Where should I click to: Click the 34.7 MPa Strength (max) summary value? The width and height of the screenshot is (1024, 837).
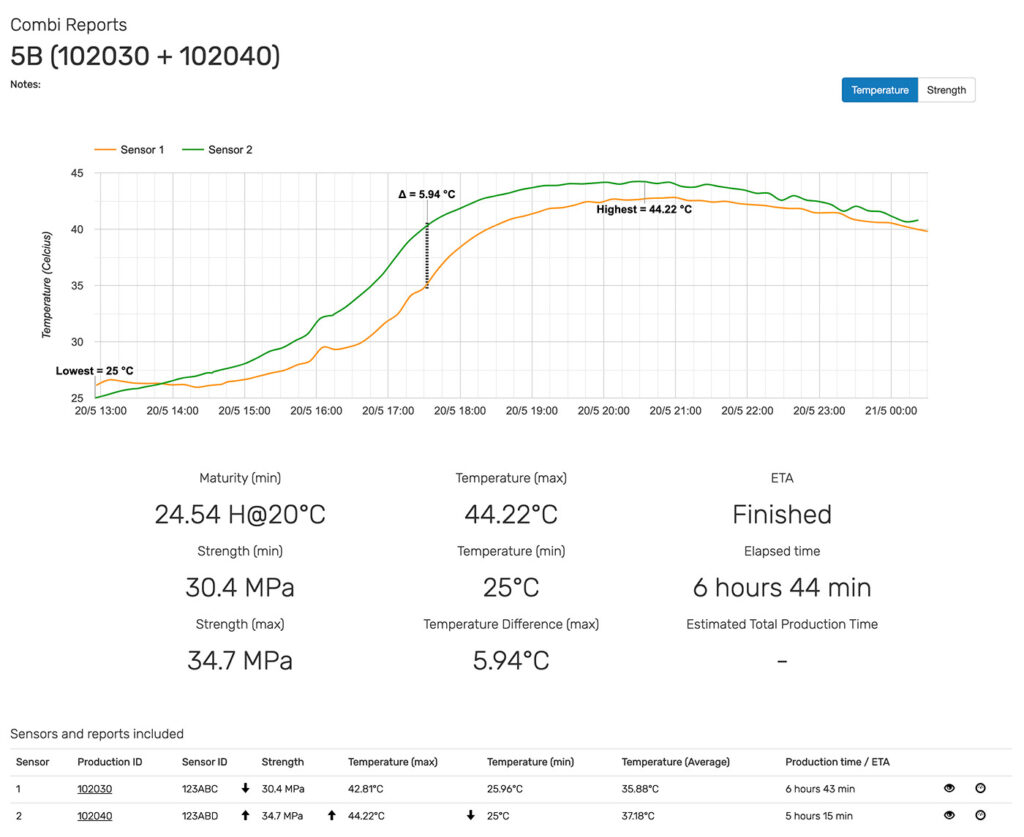240,661
